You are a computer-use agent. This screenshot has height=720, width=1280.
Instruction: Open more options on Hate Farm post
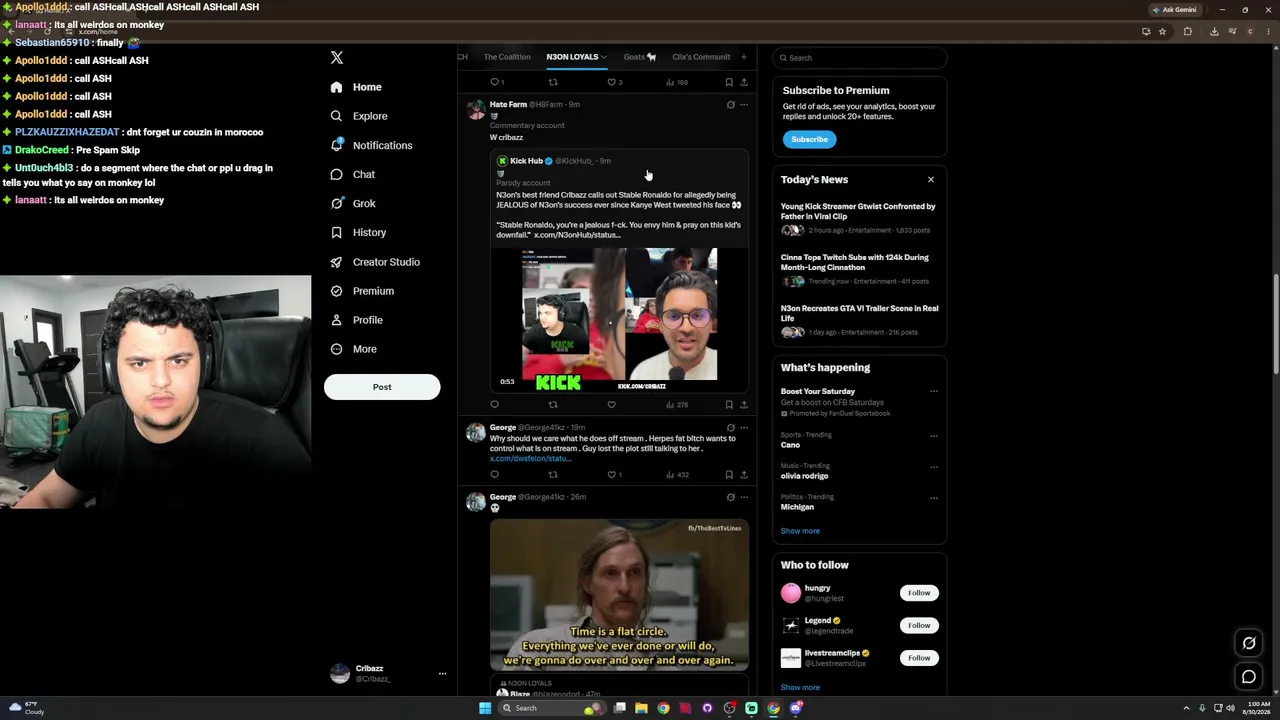pyautogui.click(x=744, y=104)
